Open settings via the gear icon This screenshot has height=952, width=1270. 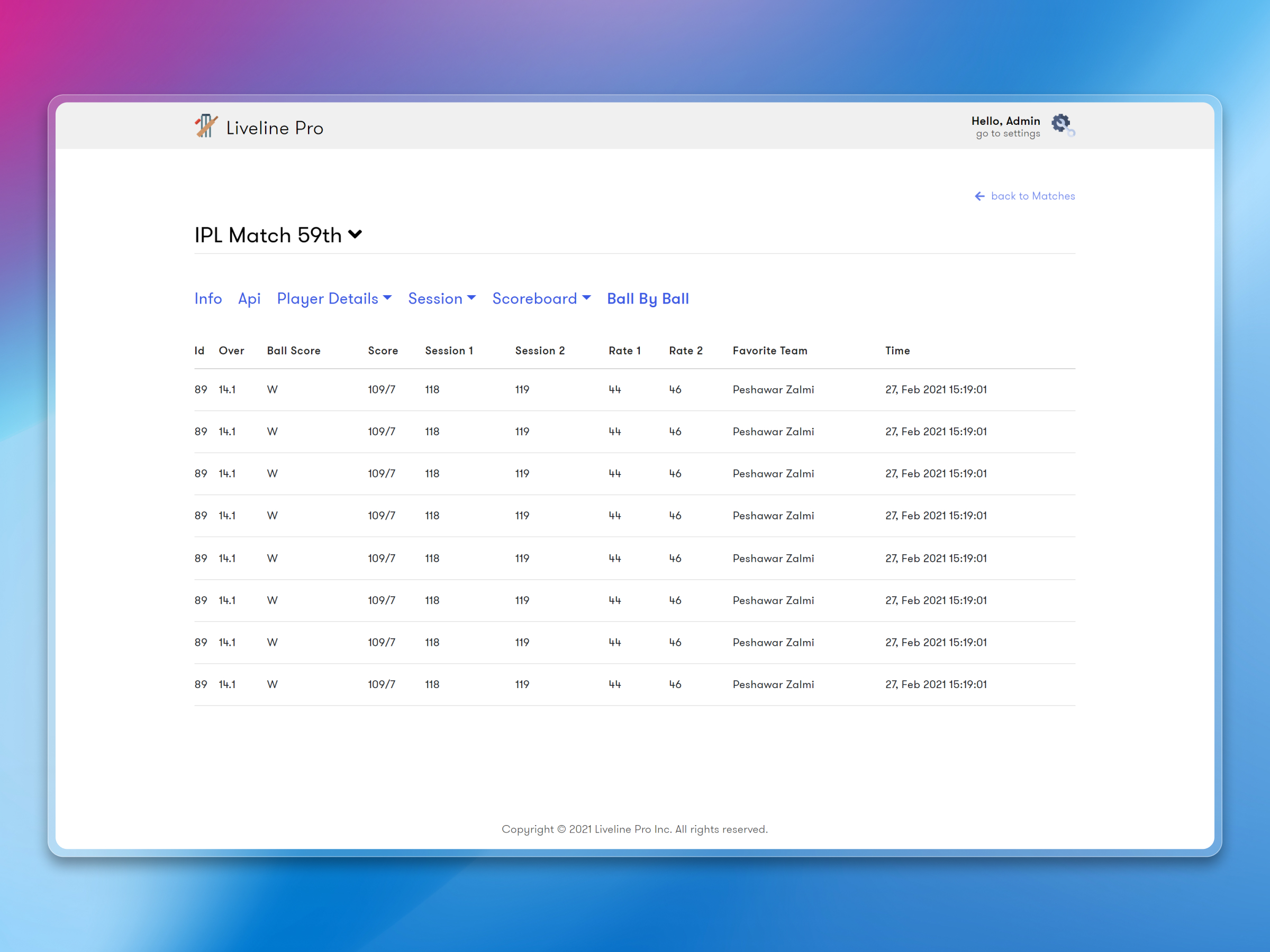click(x=1060, y=123)
